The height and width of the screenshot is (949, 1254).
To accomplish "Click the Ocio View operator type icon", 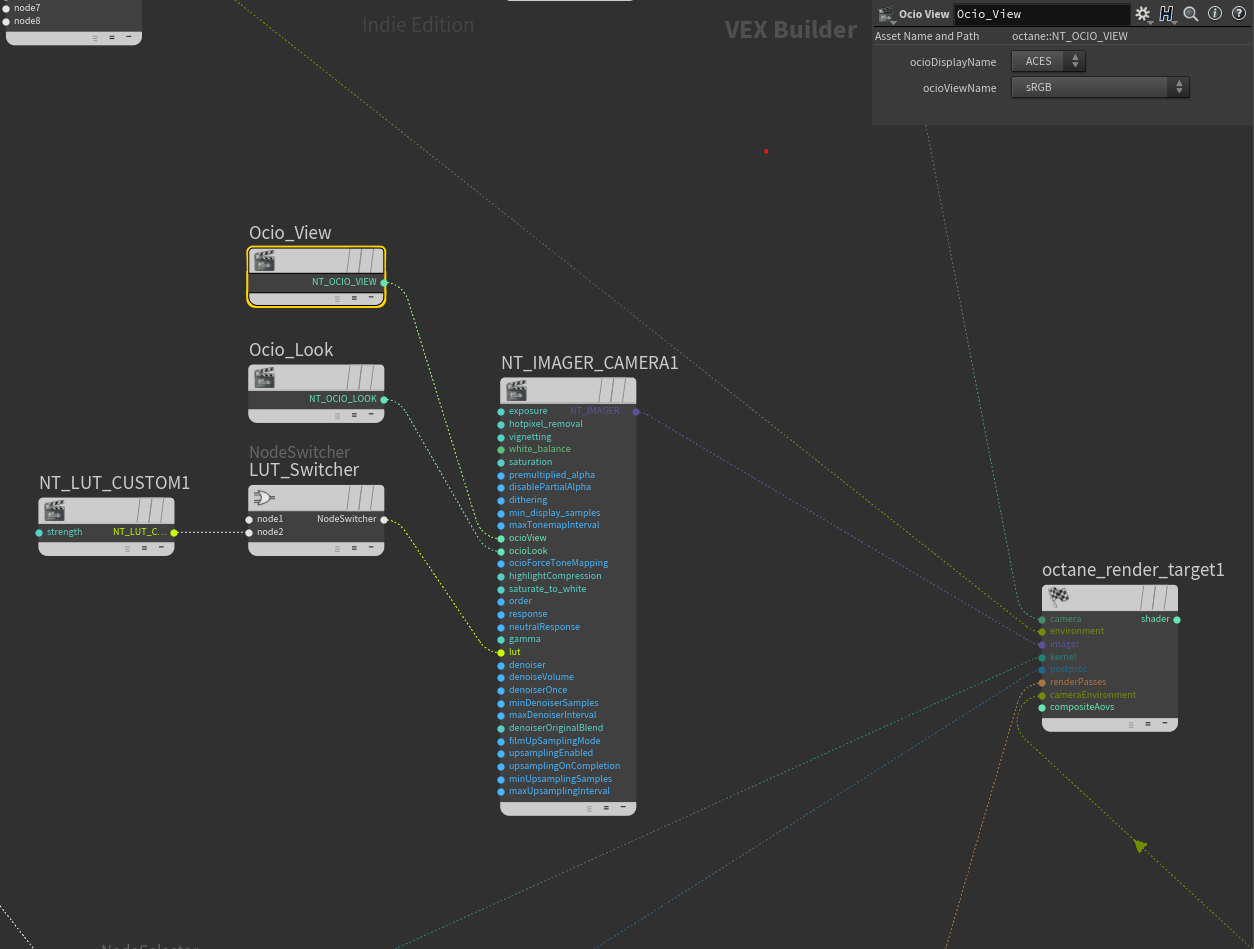I will click(886, 14).
